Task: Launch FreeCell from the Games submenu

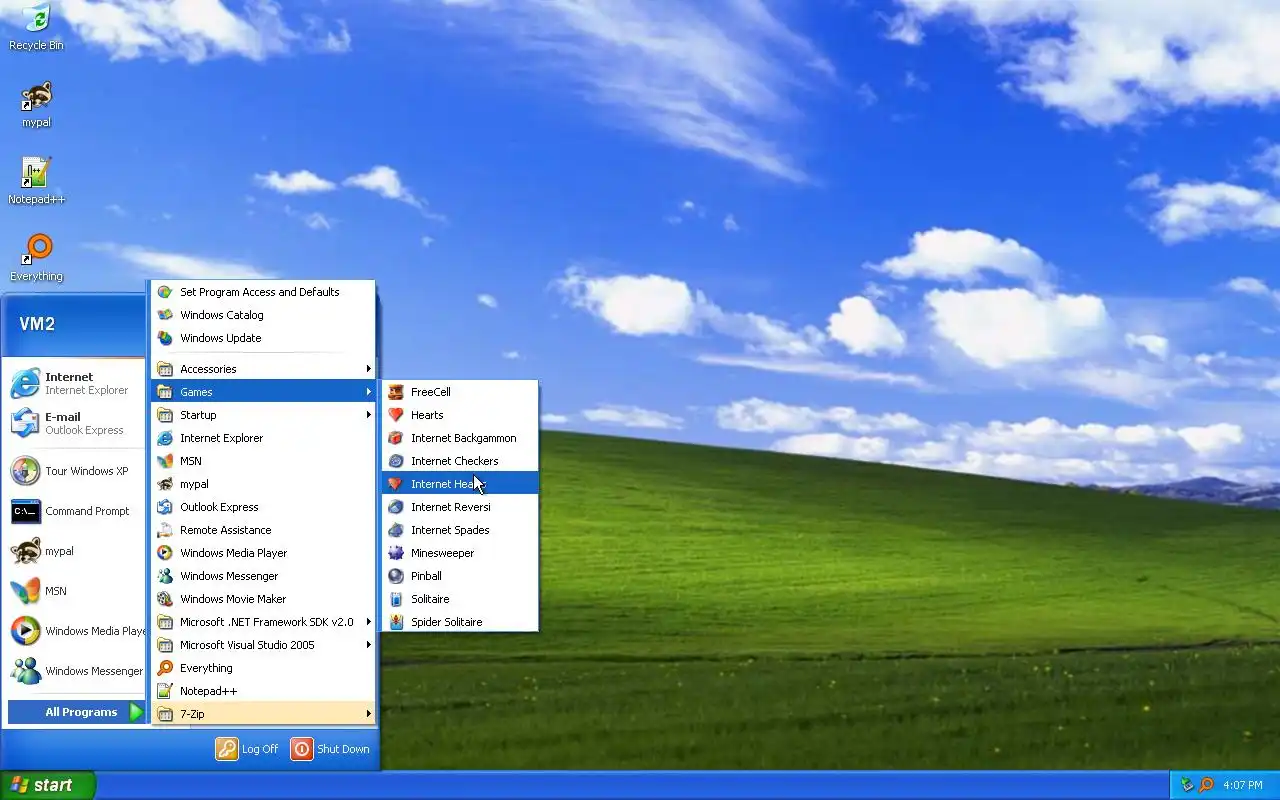Action: coord(460,392)
